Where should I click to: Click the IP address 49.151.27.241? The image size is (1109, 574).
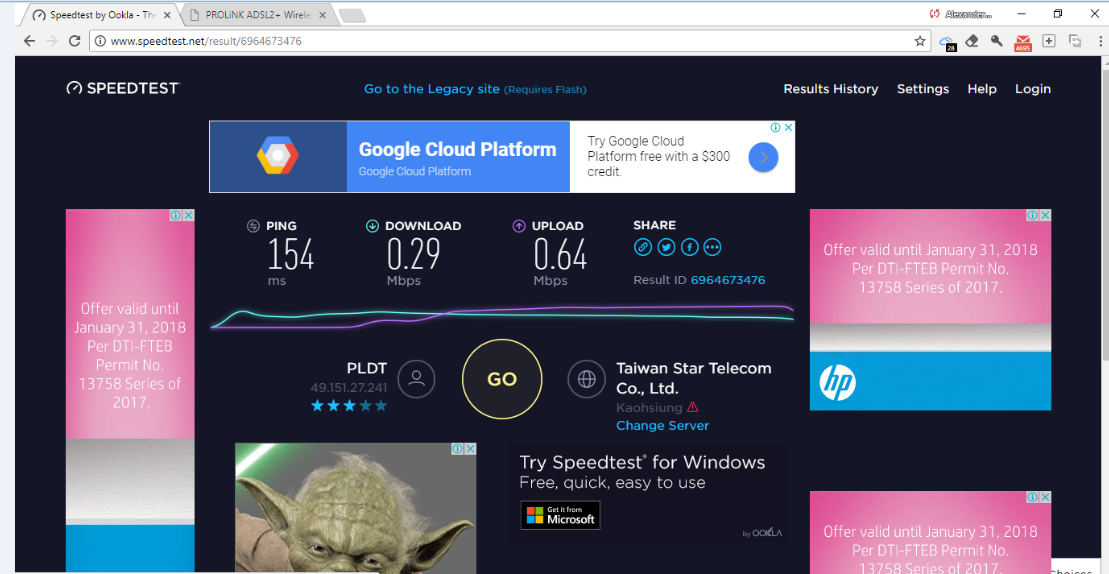click(x=349, y=387)
